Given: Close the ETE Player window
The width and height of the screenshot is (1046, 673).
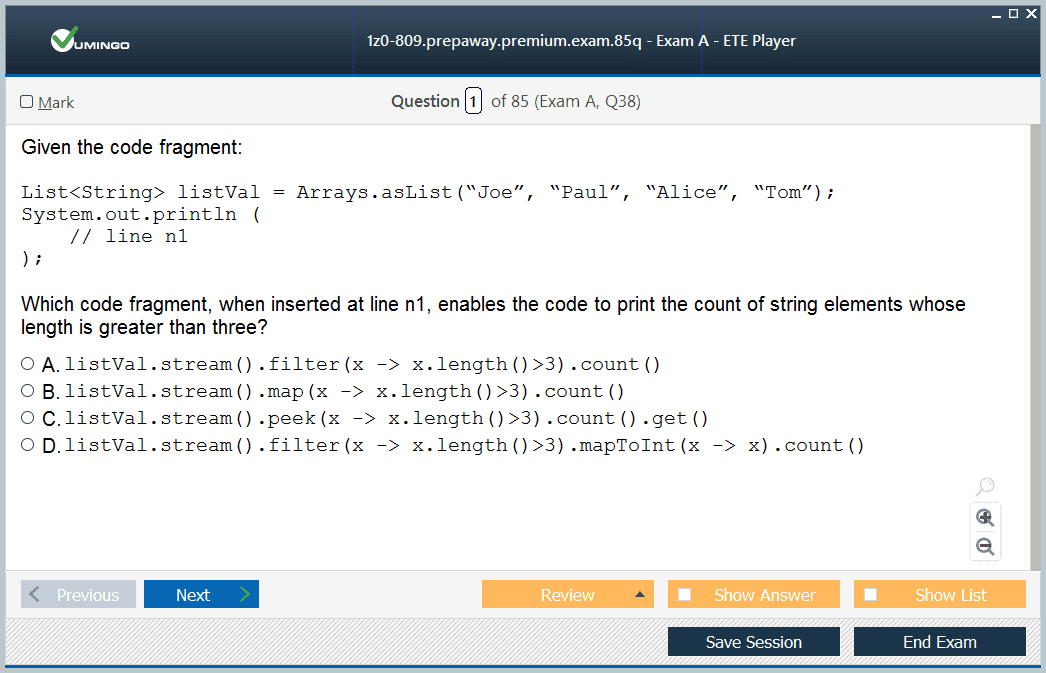Looking at the screenshot, I should click(1031, 13).
